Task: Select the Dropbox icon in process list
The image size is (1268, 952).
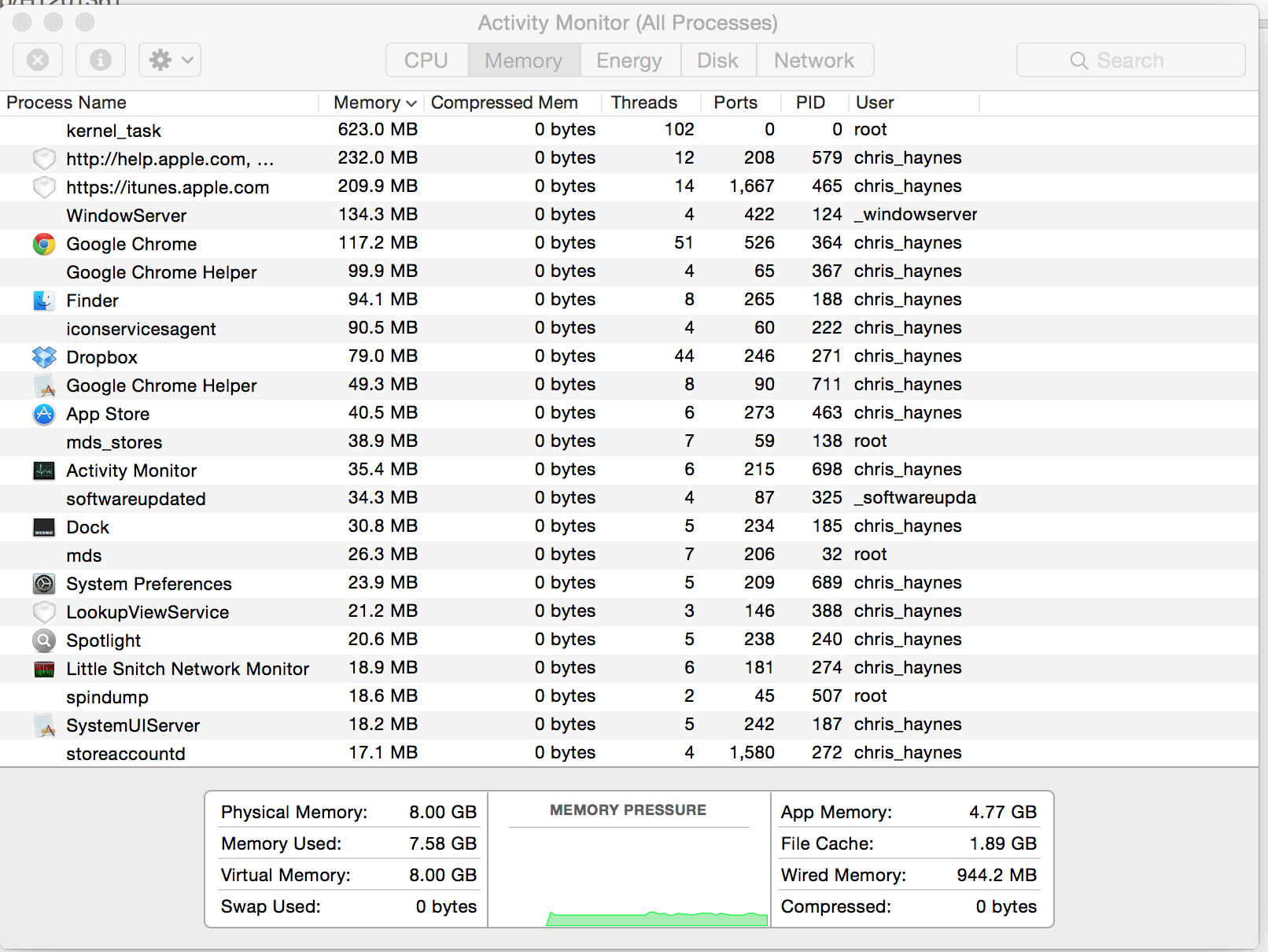Action: tap(44, 357)
